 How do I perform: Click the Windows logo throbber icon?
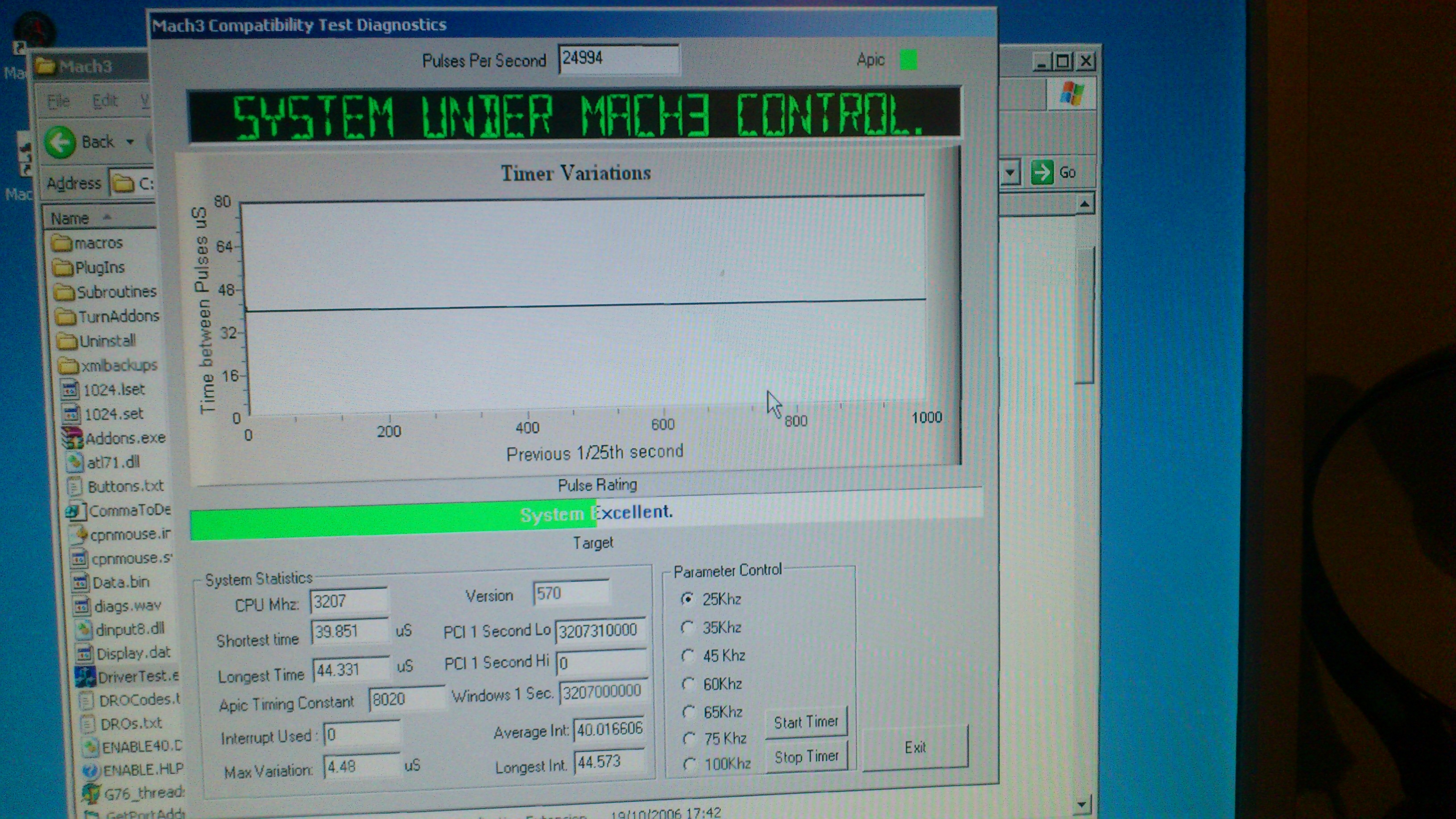coord(1071,94)
